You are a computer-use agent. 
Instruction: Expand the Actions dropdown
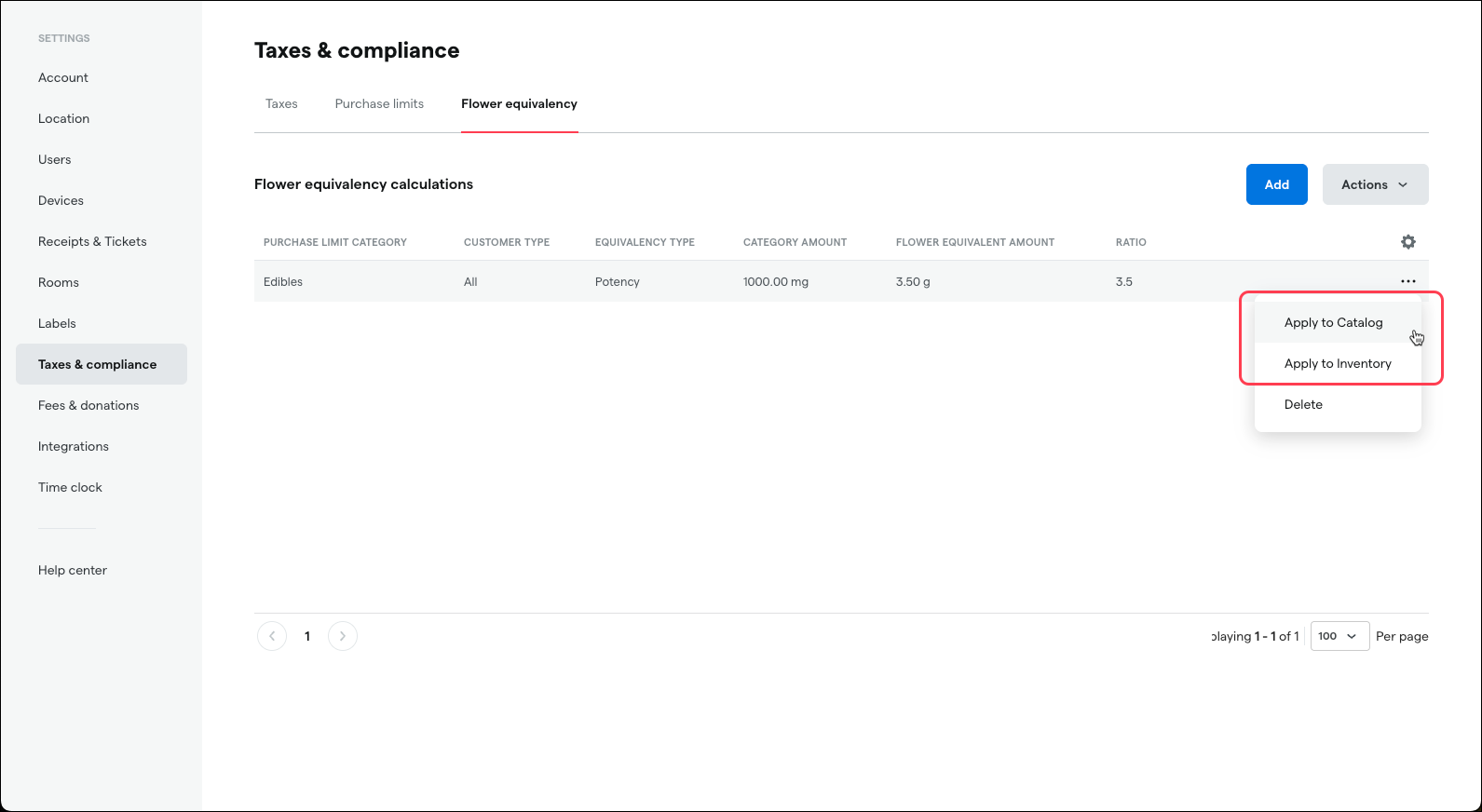(1375, 184)
